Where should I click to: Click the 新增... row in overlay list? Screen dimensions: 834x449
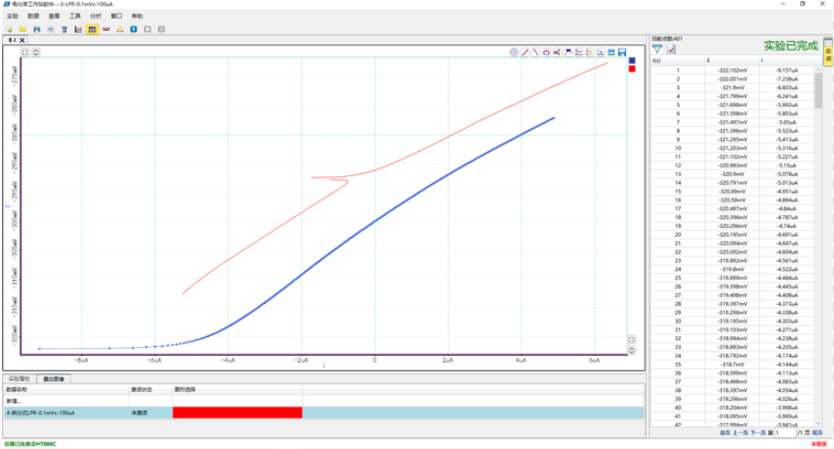tap(323, 401)
